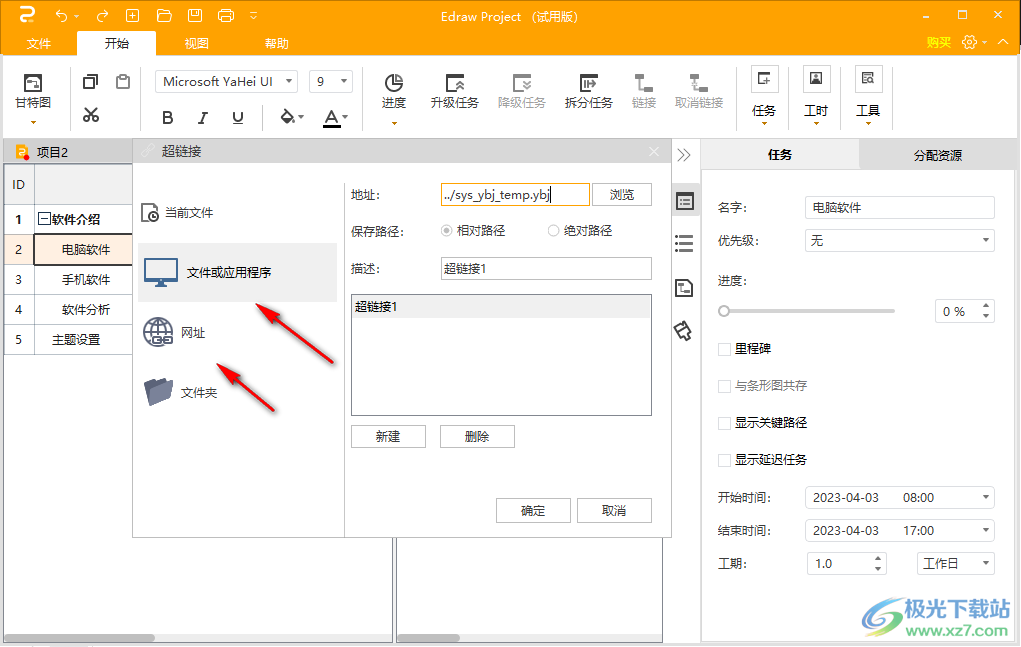Switch to Task (任务) panel tab
The width and height of the screenshot is (1021, 647).
pyautogui.click(x=780, y=155)
